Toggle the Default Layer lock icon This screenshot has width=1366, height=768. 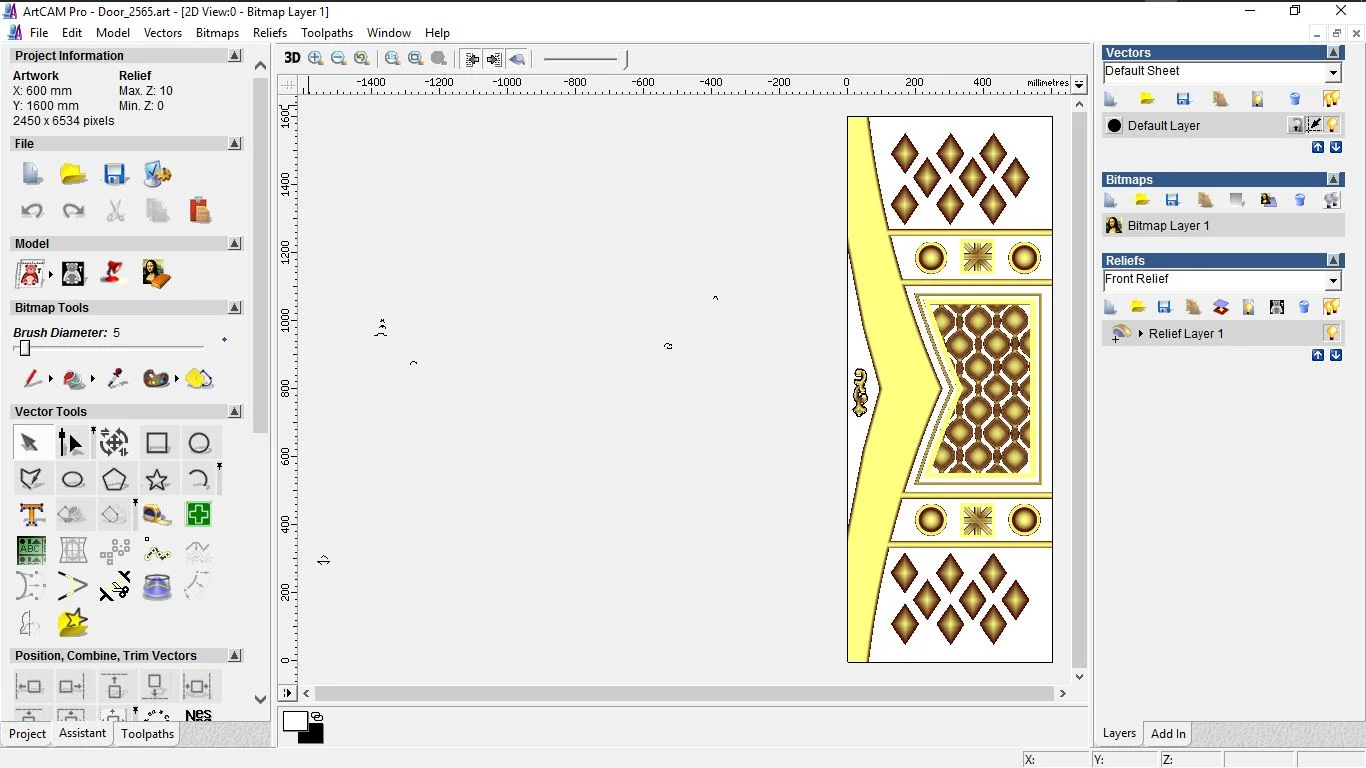(x=1295, y=125)
